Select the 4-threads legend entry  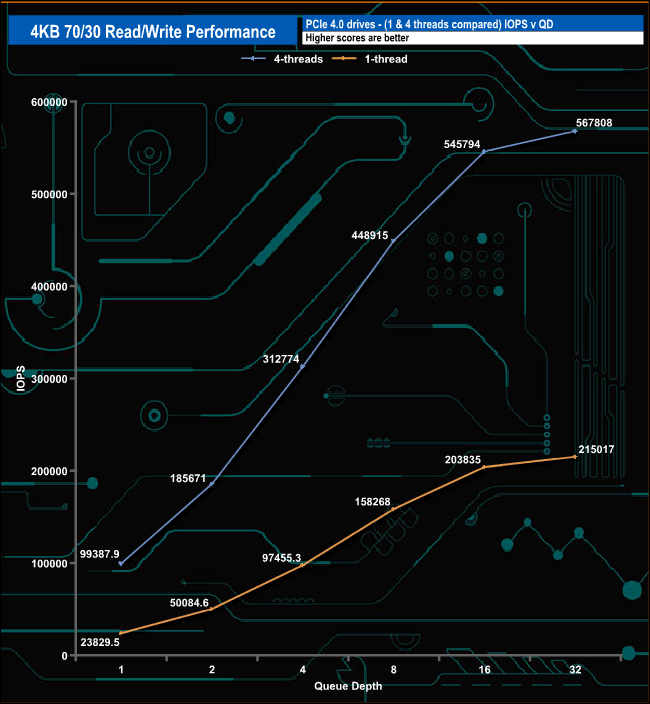tap(282, 59)
